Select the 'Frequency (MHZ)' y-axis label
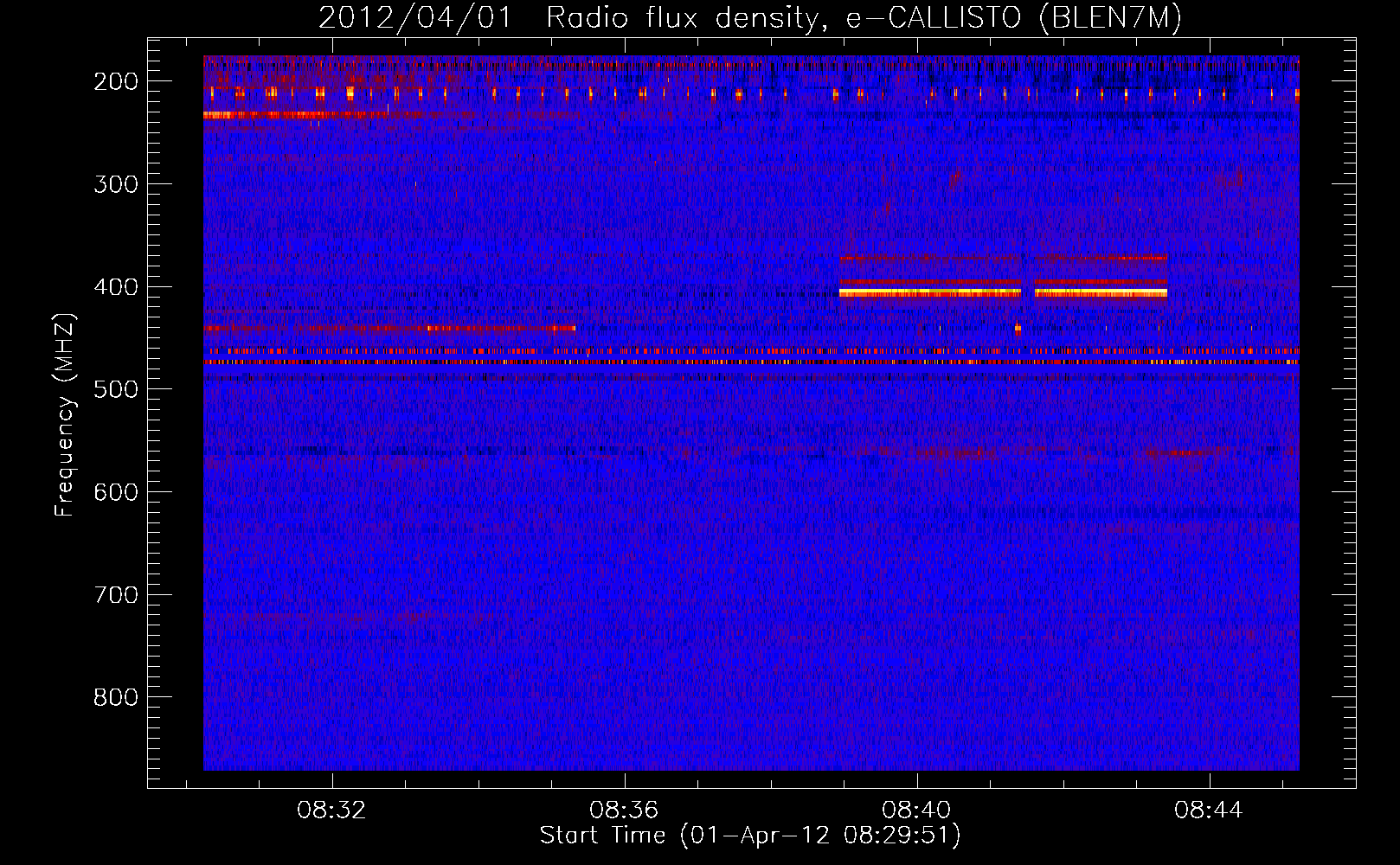The width and height of the screenshot is (1400, 865). click(x=65, y=415)
